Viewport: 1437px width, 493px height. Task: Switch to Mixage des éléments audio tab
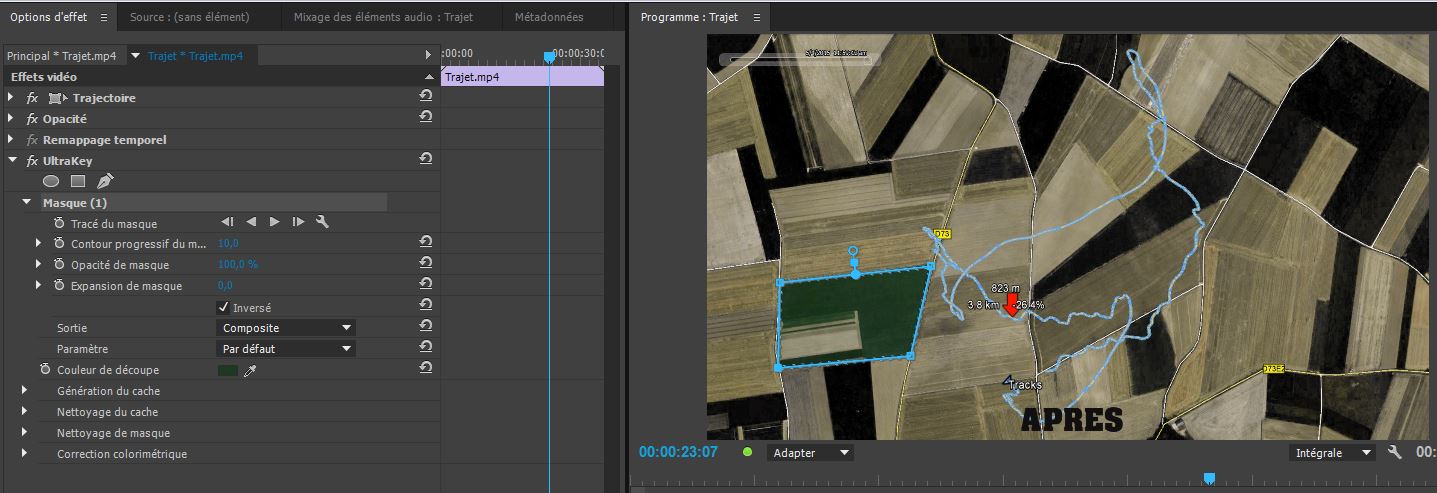[383, 17]
